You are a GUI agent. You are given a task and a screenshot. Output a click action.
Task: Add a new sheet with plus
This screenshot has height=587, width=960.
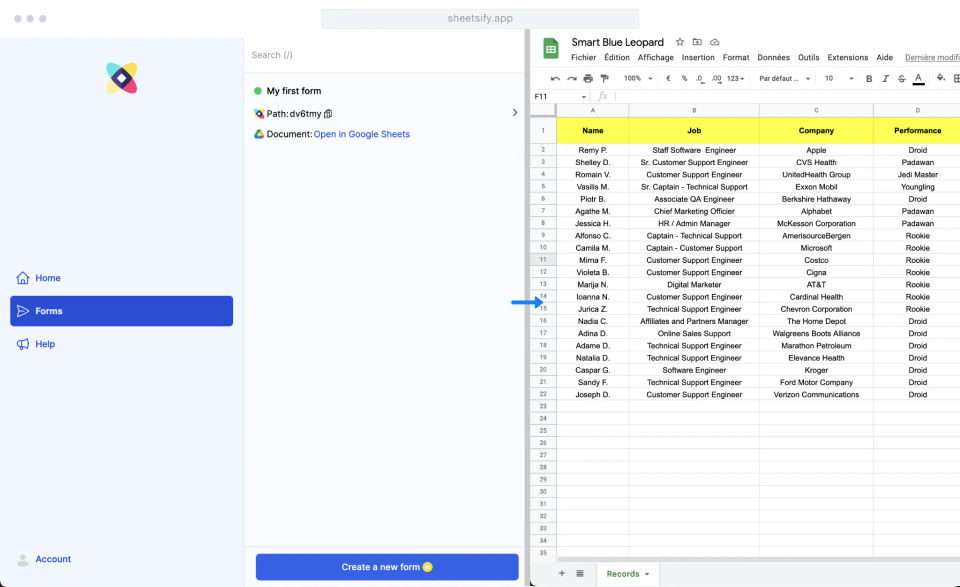click(561, 574)
